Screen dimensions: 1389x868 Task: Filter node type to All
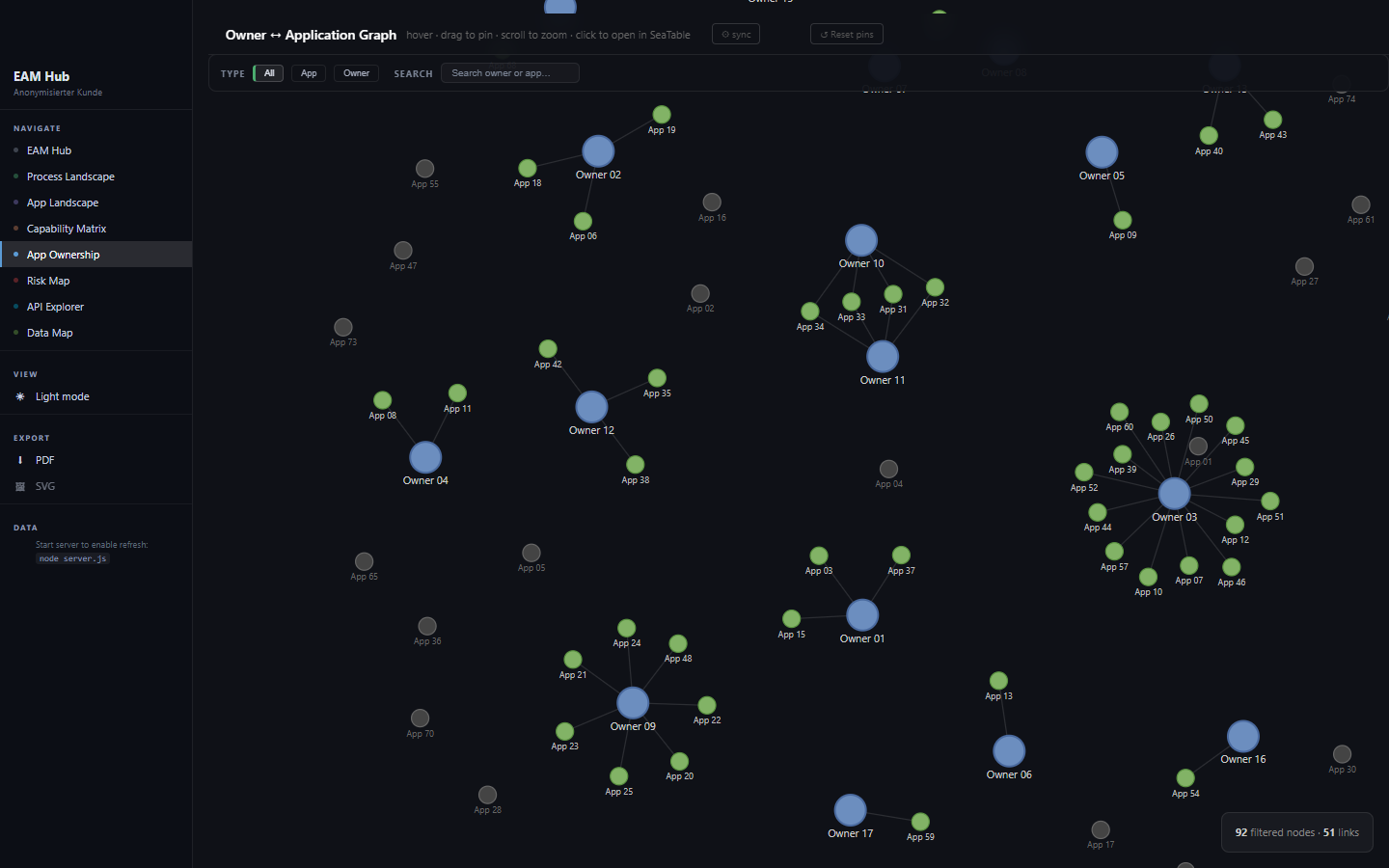click(x=269, y=73)
